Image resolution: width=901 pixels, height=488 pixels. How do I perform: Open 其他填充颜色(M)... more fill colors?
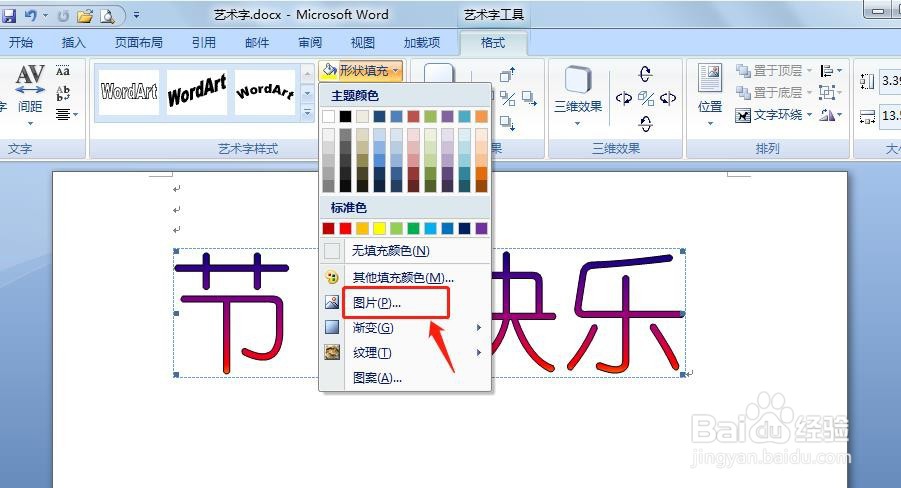[405, 278]
